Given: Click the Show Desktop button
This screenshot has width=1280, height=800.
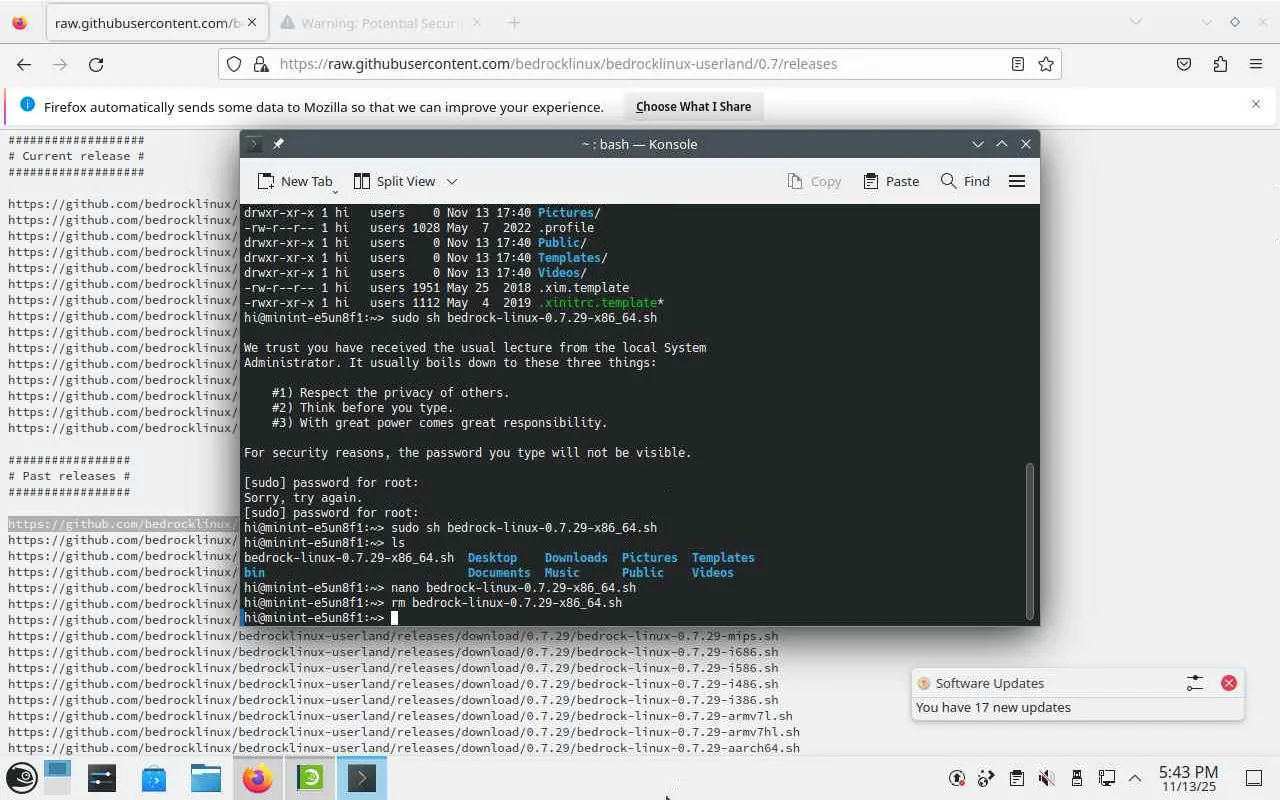Looking at the screenshot, I should (x=1253, y=778).
